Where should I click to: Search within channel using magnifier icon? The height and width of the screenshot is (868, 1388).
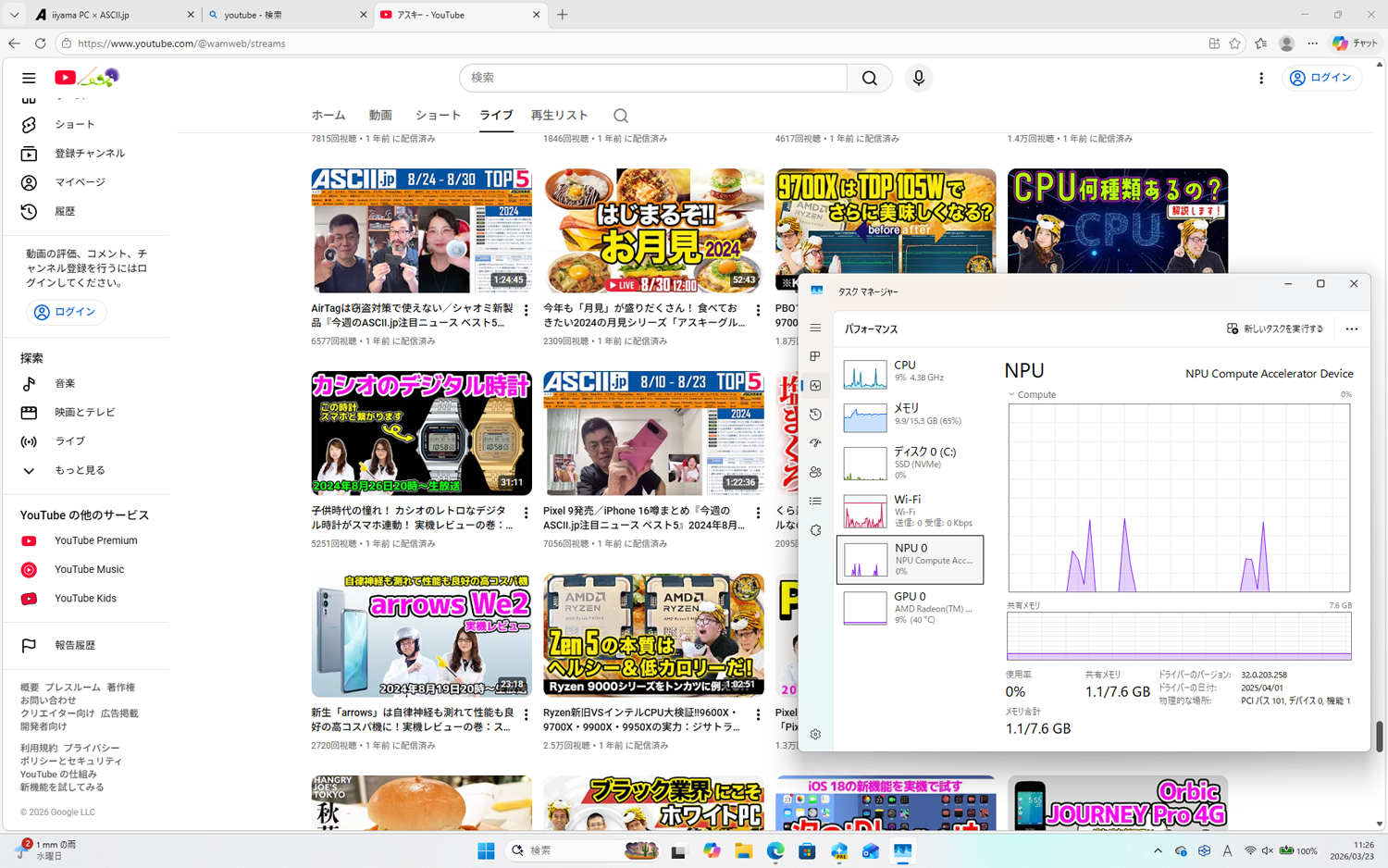[x=621, y=116]
